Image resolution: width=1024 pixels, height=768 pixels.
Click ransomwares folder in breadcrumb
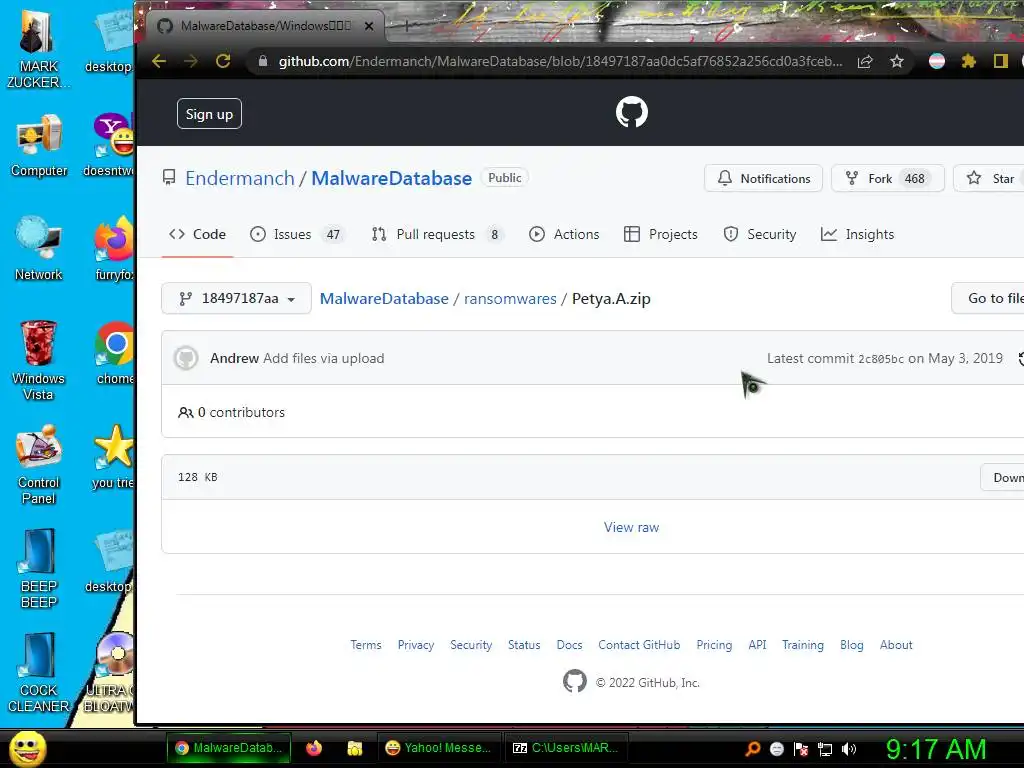[x=510, y=298]
